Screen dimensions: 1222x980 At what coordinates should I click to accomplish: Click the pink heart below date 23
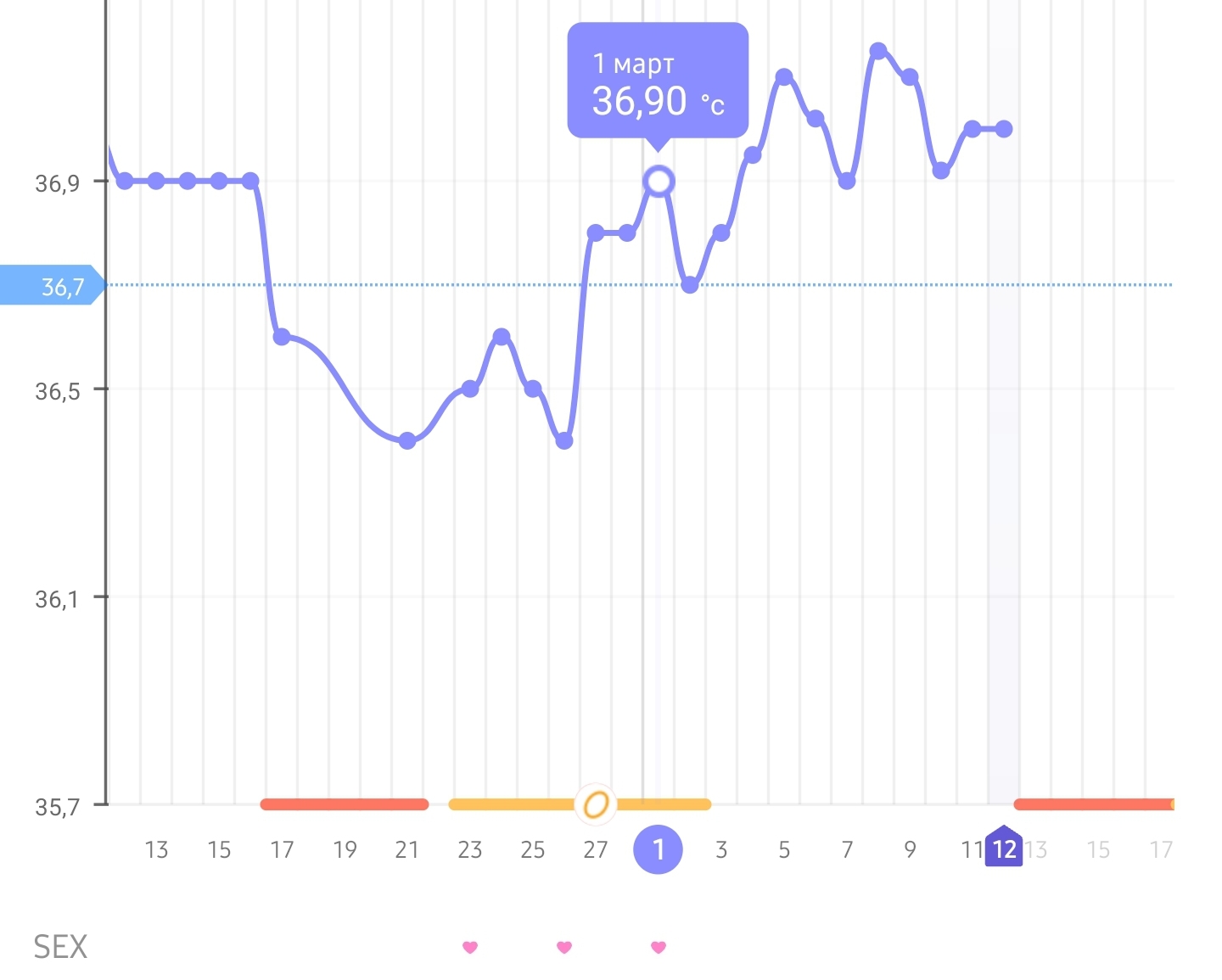(470, 947)
